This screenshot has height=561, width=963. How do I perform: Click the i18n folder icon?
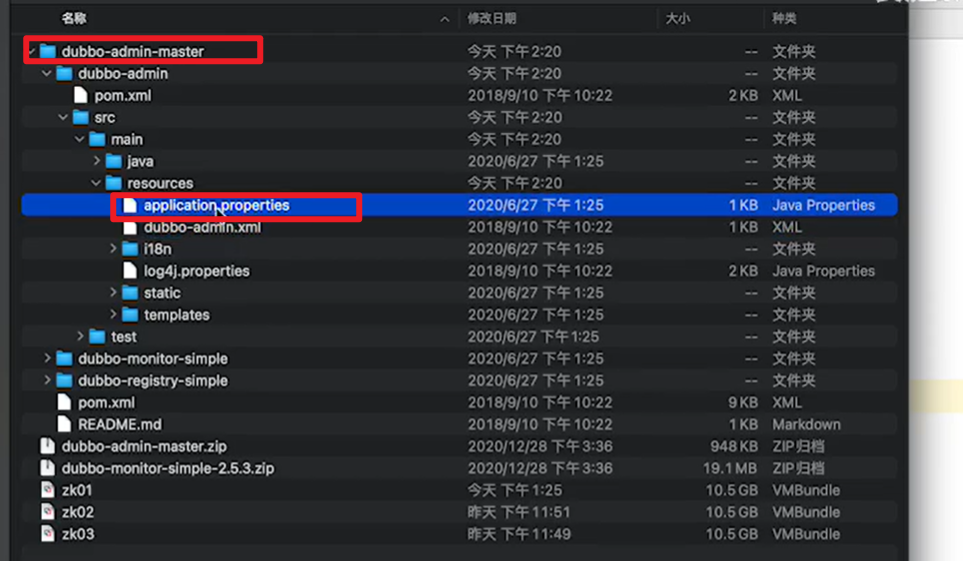click(130, 249)
